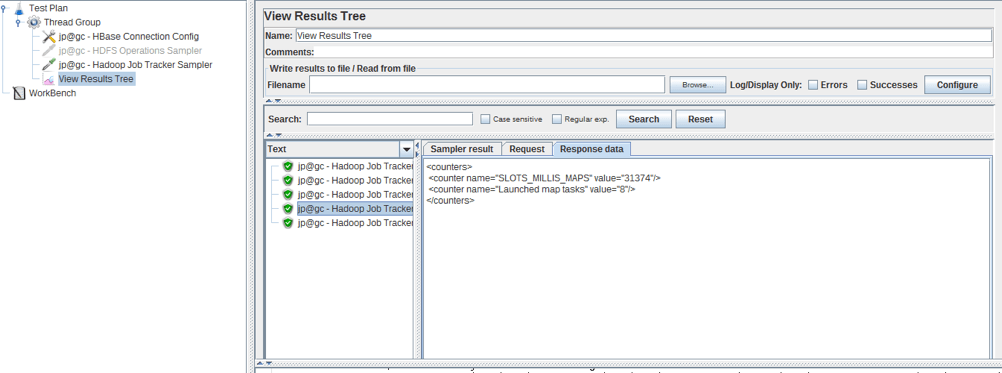Image resolution: width=1002 pixels, height=373 pixels.
Task: Select the View Results Tree node
Action: (x=96, y=79)
